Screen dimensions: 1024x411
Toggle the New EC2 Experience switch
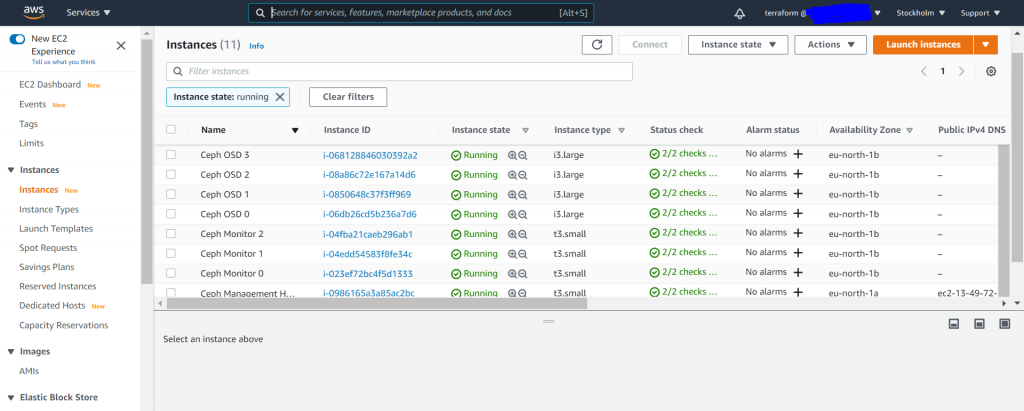[x=17, y=39]
